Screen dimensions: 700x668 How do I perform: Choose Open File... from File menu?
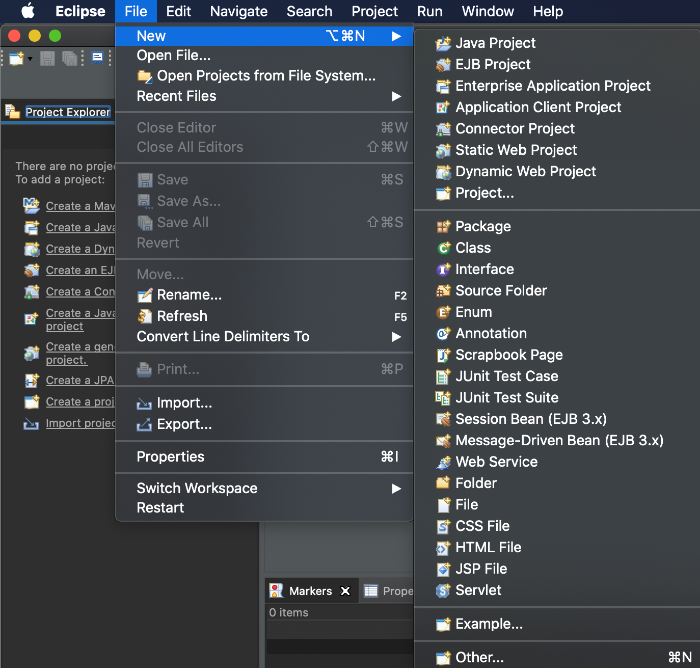(264, 55)
